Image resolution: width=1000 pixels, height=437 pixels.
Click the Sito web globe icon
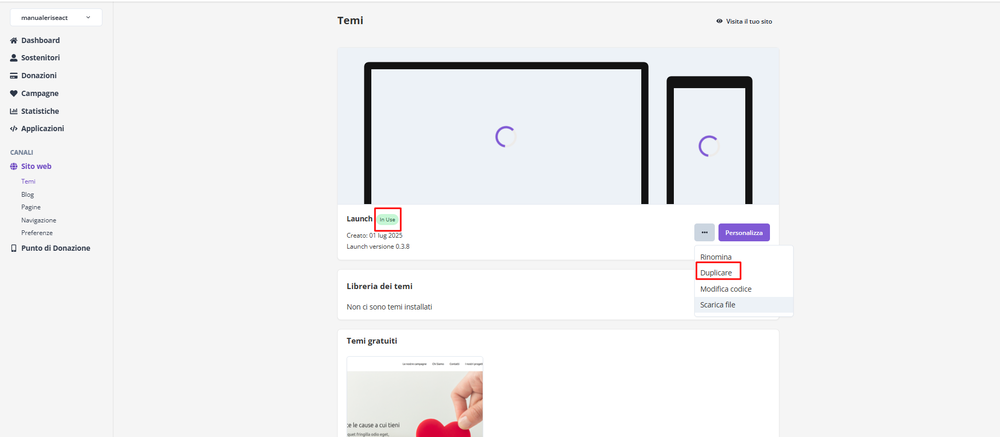click(14, 166)
